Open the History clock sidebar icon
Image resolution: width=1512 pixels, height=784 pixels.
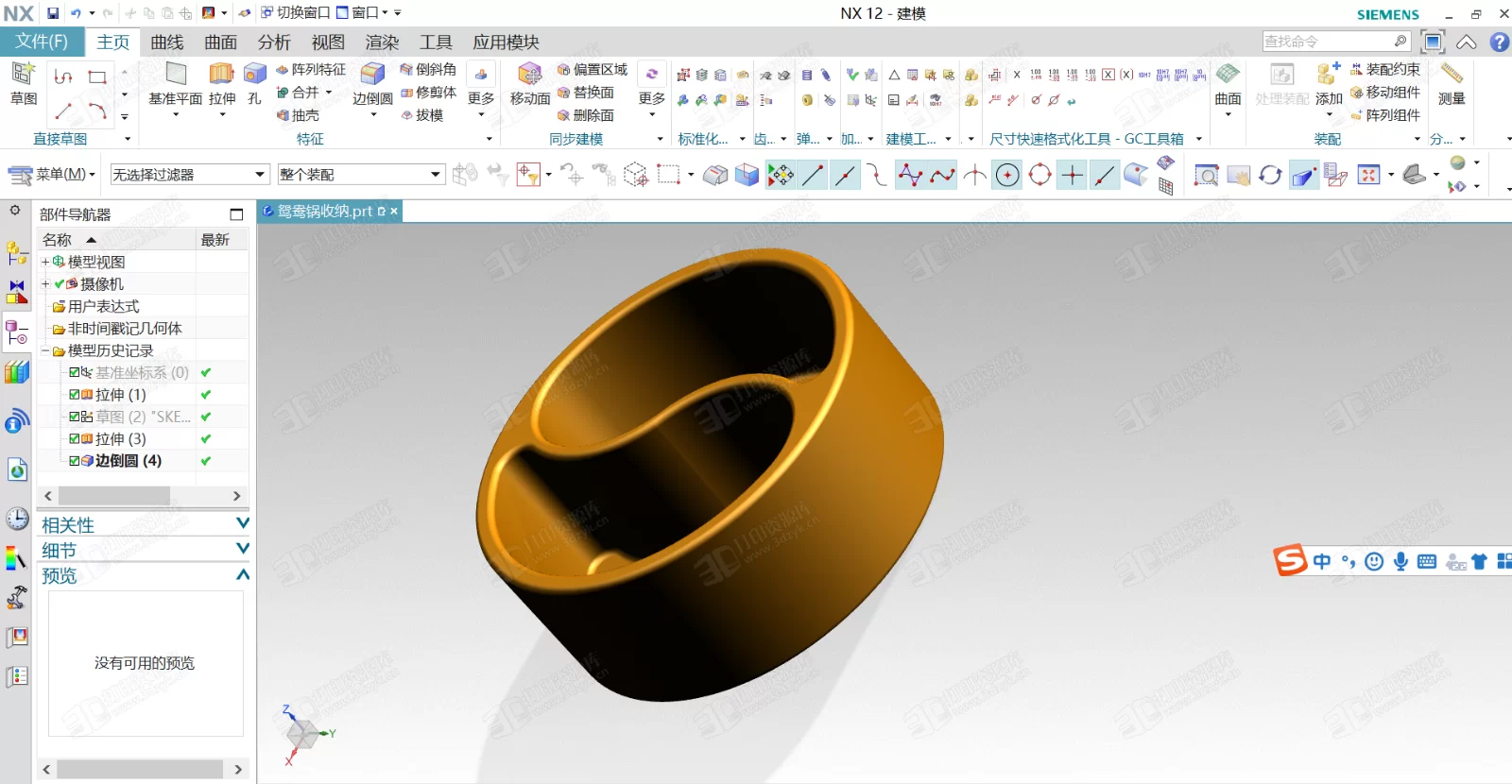[17, 519]
